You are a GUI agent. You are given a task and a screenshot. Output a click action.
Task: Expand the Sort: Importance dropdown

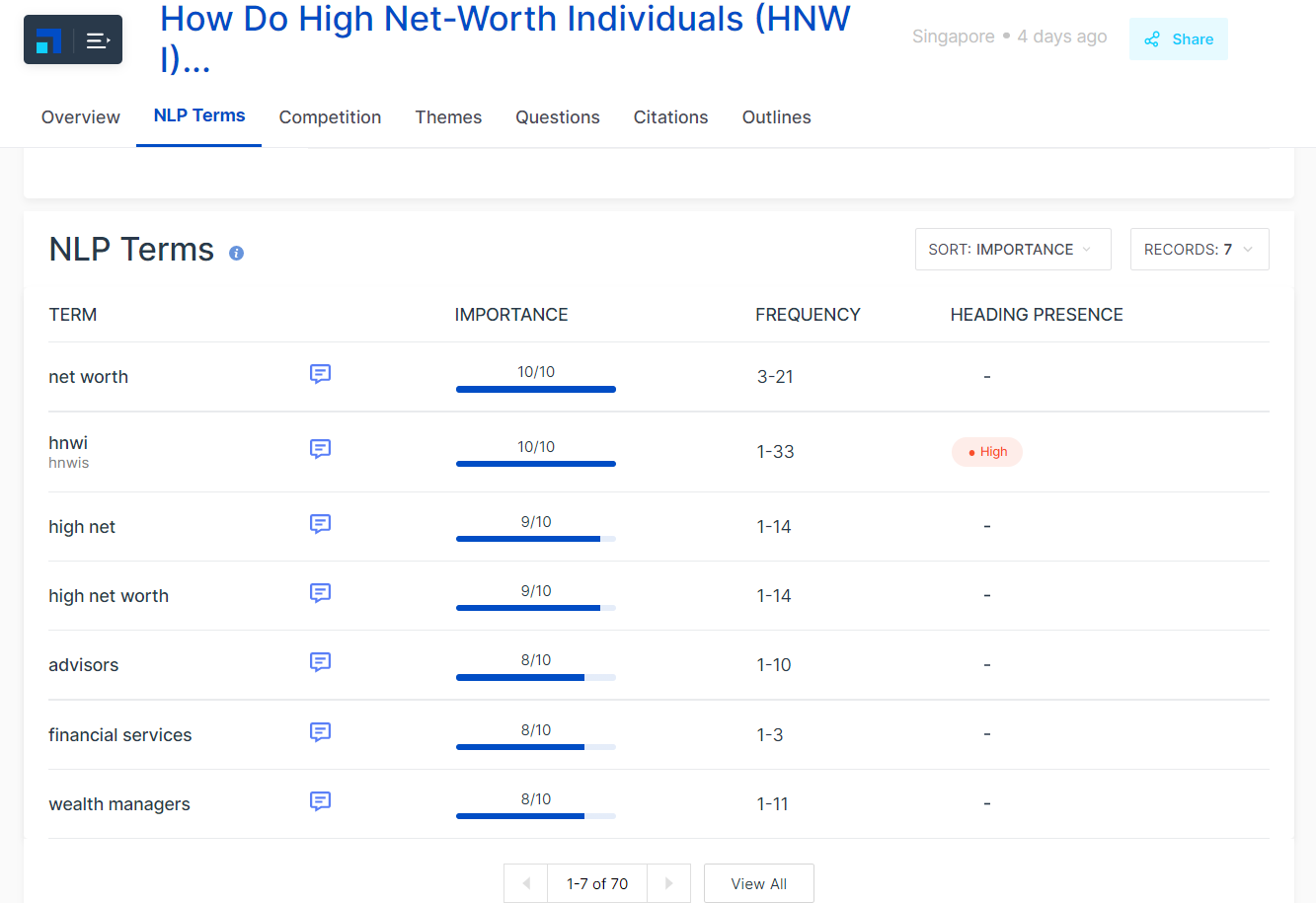coord(1012,250)
